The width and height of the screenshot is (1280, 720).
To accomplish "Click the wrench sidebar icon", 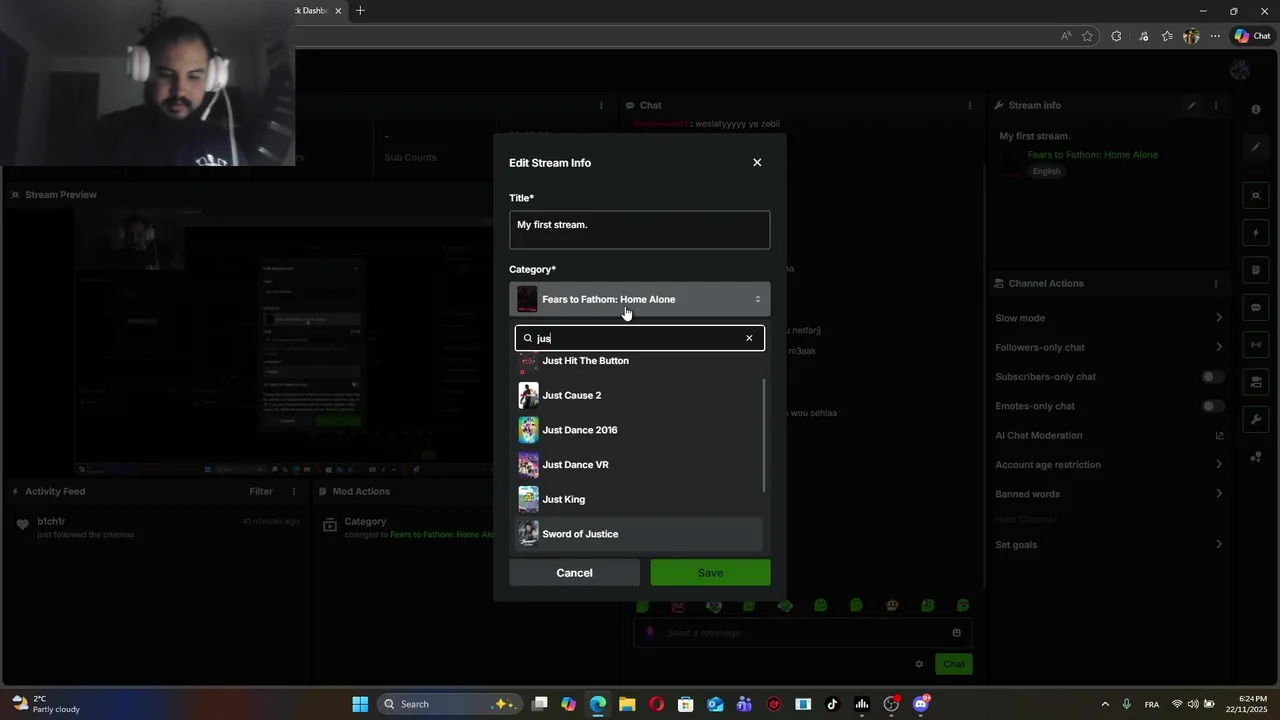I will [1256, 419].
